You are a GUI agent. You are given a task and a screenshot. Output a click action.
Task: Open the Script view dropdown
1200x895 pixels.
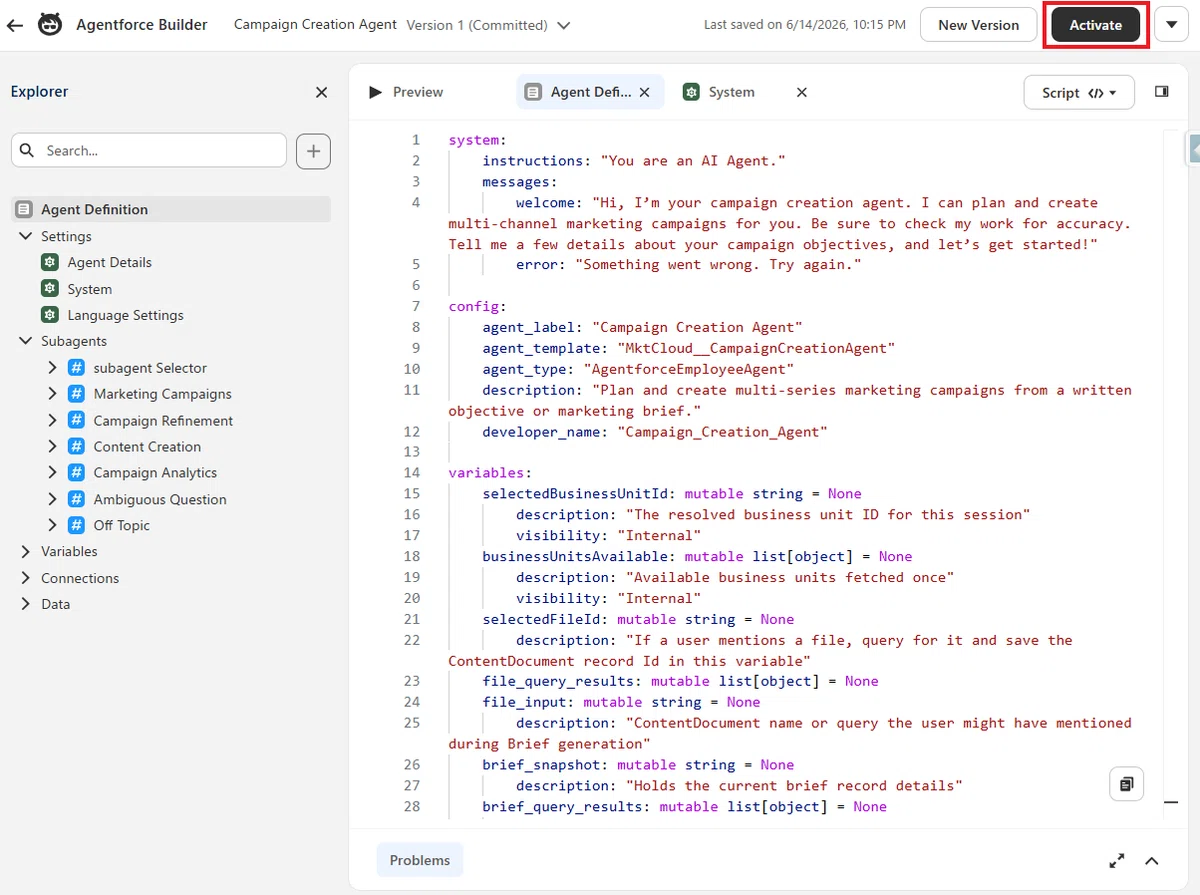[1079, 93]
